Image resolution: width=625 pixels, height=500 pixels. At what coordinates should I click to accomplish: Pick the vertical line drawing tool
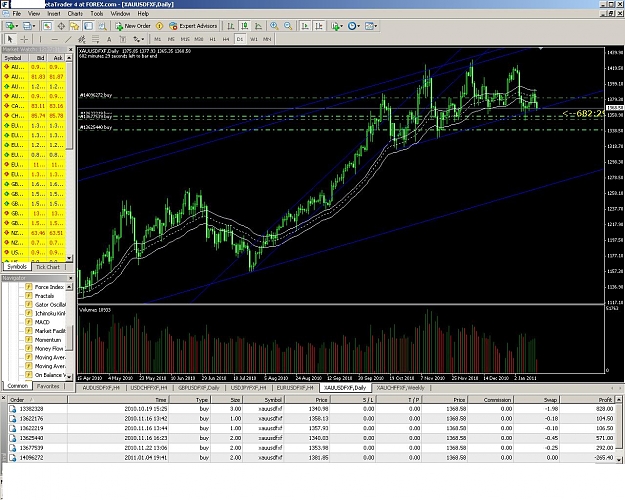pyautogui.click(x=40, y=39)
